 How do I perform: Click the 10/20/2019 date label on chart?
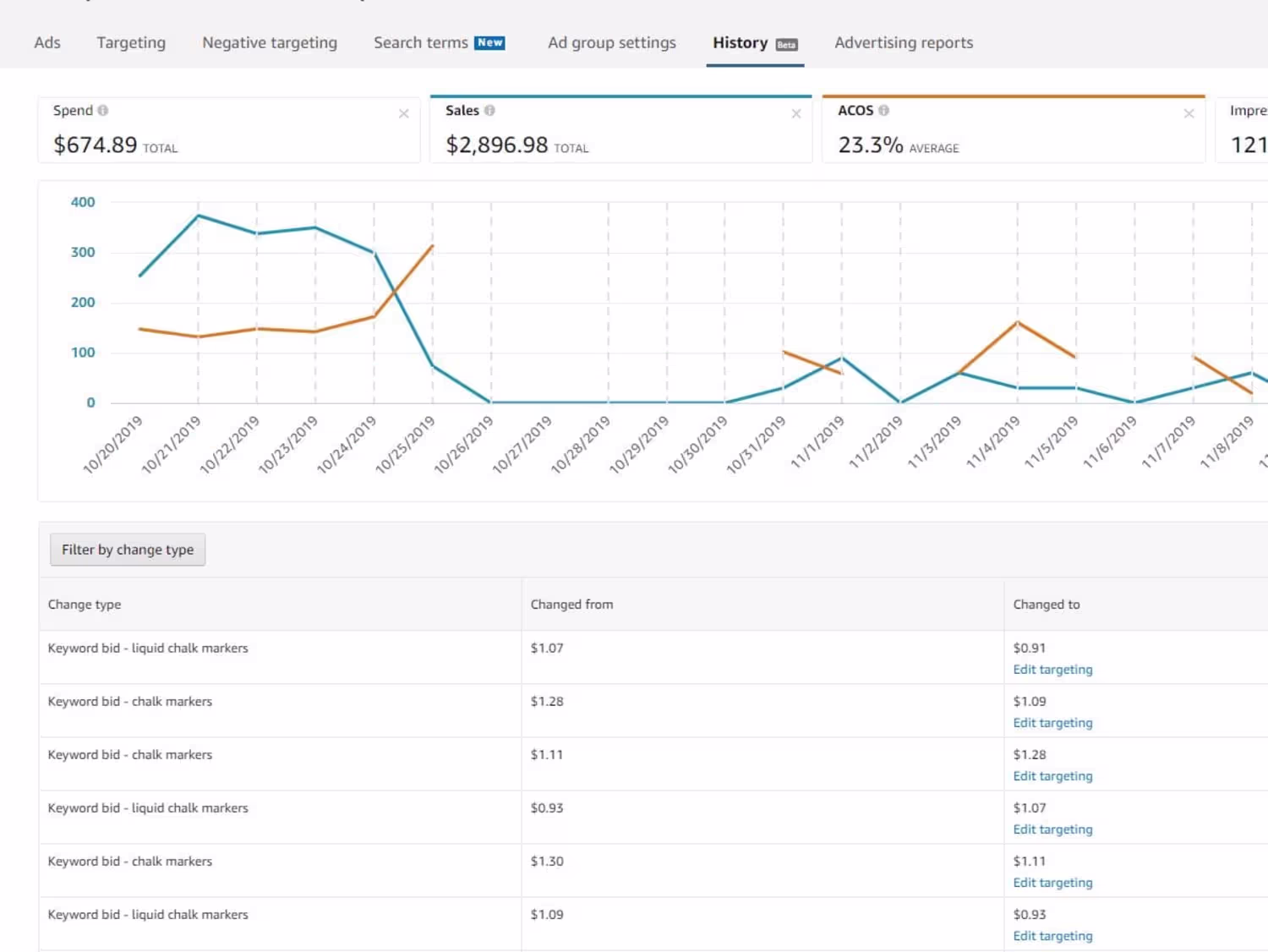pyautogui.click(x=112, y=444)
